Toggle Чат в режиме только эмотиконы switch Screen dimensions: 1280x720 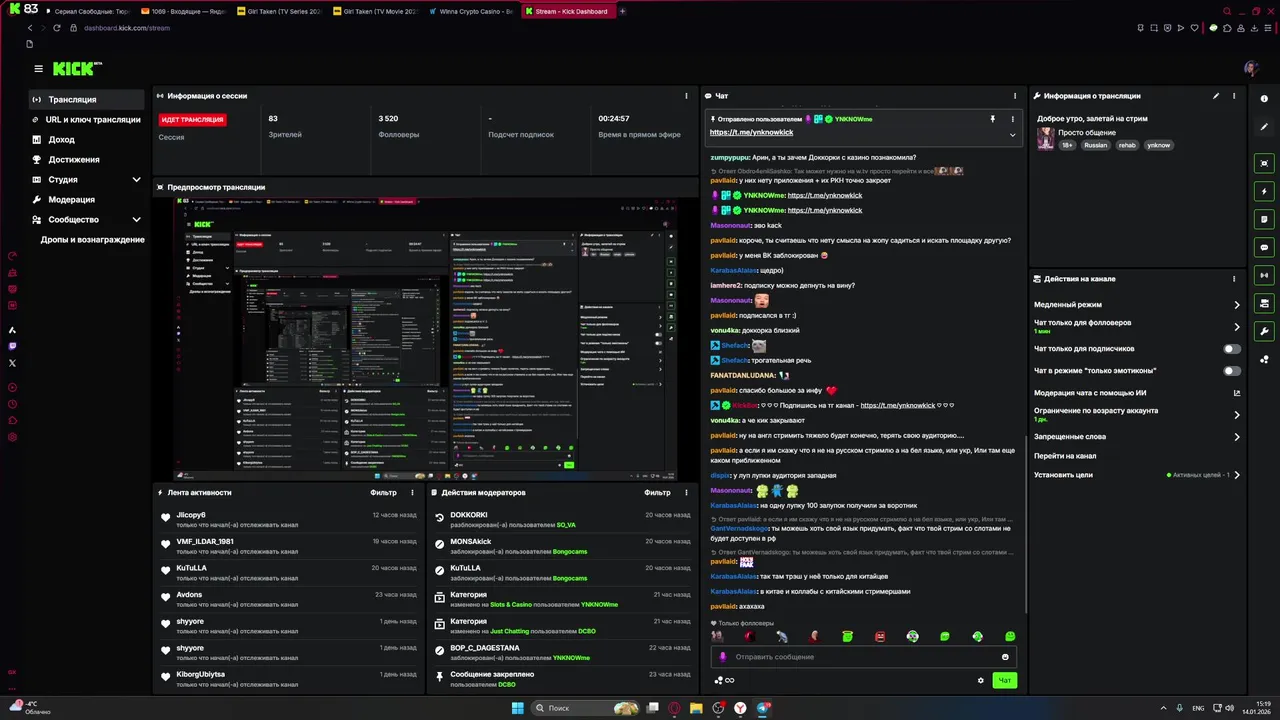(1232, 371)
